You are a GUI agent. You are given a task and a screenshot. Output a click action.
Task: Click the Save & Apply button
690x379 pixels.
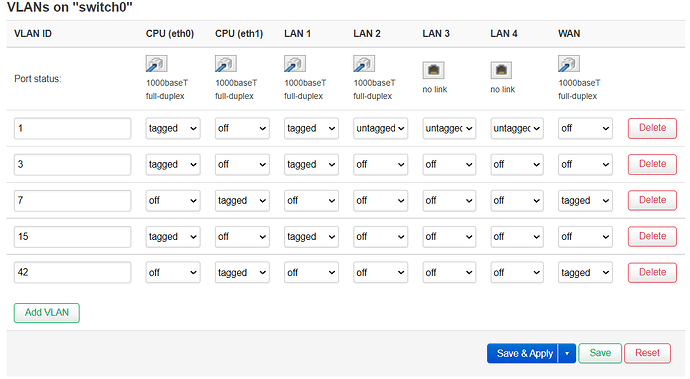pyautogui.click(x=522, y=353)
